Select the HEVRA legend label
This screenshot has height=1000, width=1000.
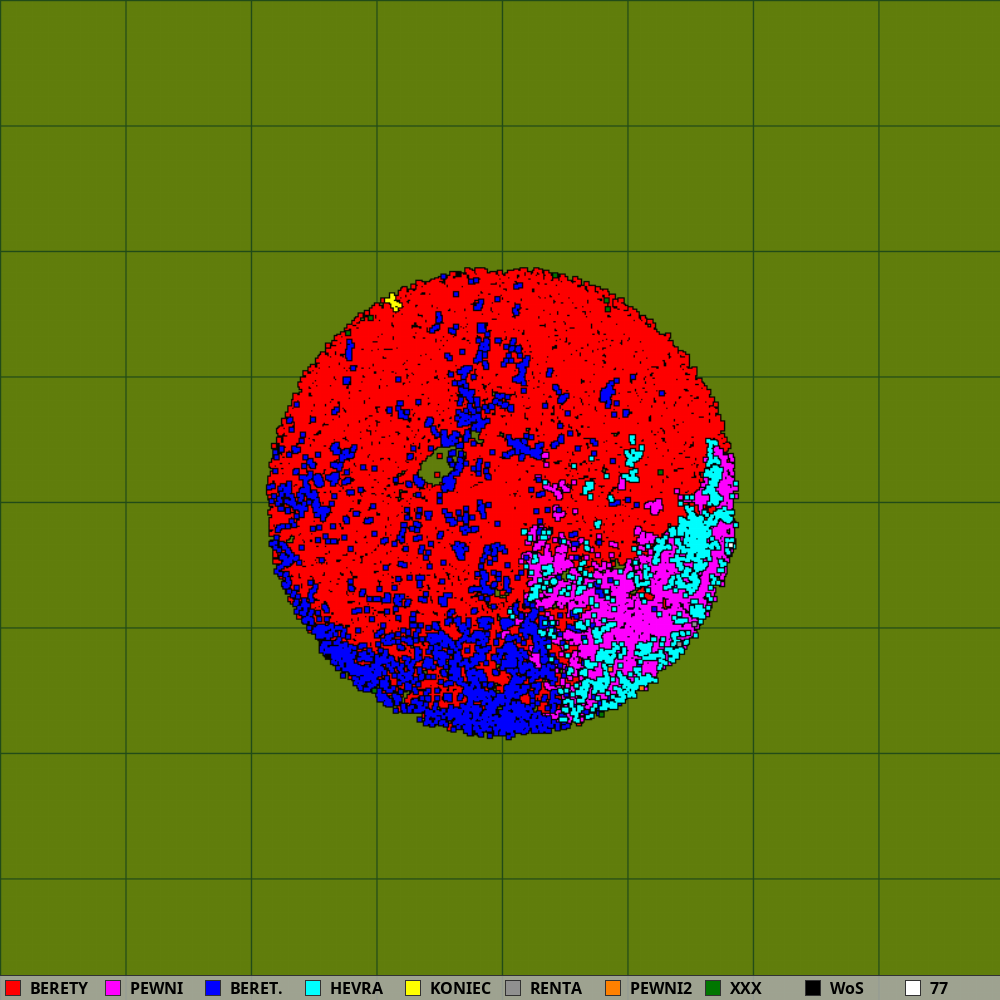click(356, 989)
